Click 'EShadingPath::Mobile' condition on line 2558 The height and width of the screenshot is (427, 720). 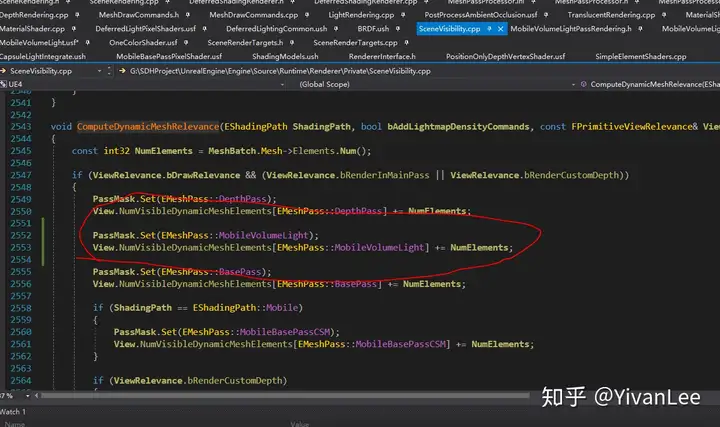(245, 308)
